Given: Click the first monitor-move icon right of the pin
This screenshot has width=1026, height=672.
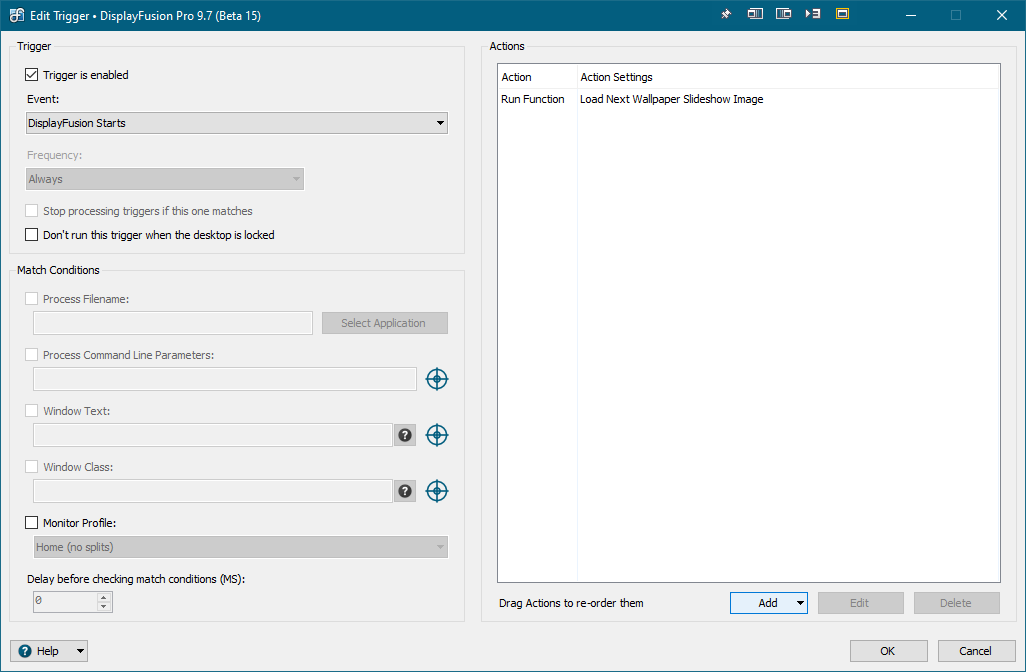Looking at the screenshot, I should [x=755, y=15].
